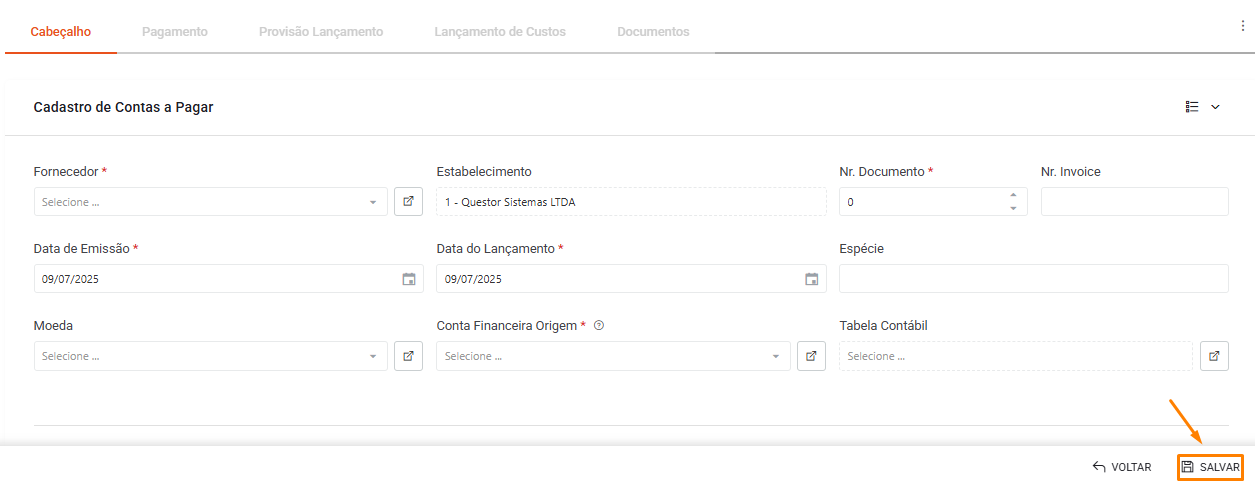Open calendar for Data de Emissão
The image size is (1255, 486).
[409, 279]
